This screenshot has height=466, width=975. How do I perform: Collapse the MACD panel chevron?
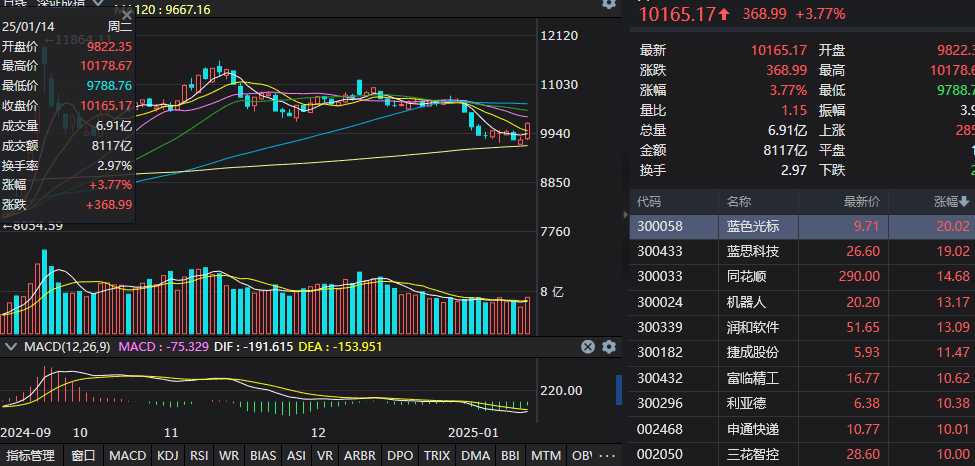13,347
